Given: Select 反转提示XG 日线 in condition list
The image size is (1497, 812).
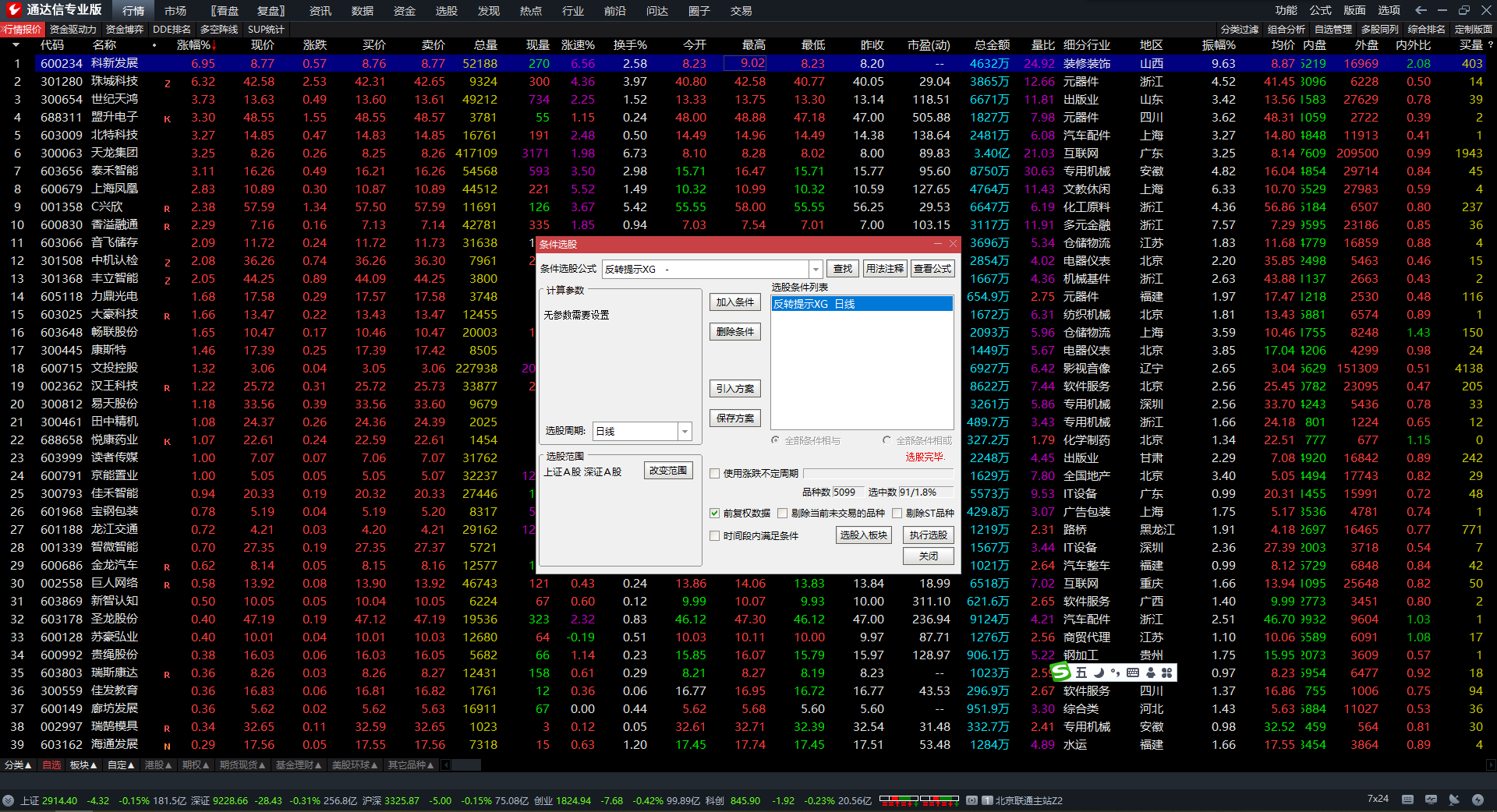Looking at the screenshot, I should tap(861, 304).
